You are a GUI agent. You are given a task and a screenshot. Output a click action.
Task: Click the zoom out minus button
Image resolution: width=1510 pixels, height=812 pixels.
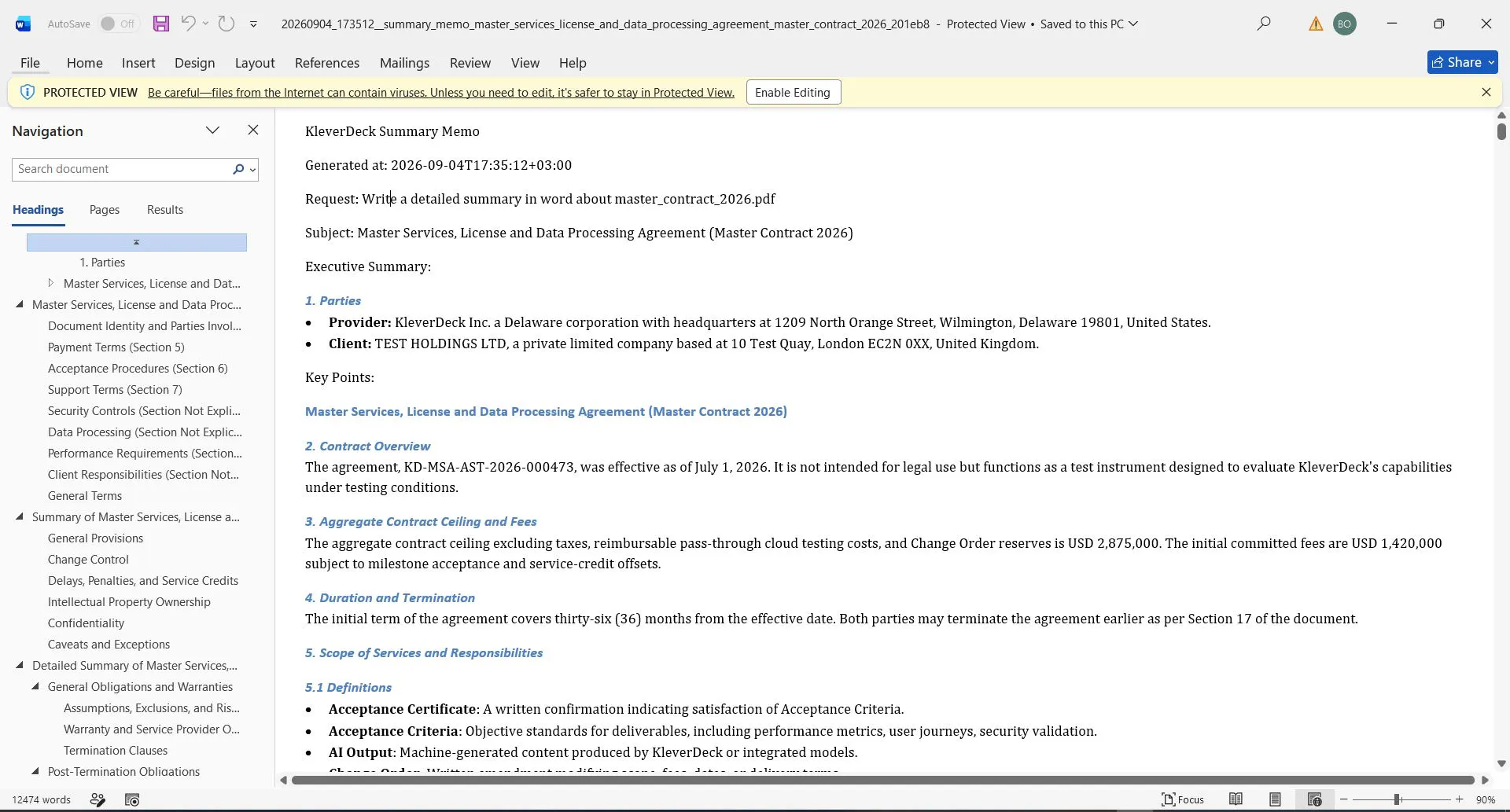[1344, 799]
